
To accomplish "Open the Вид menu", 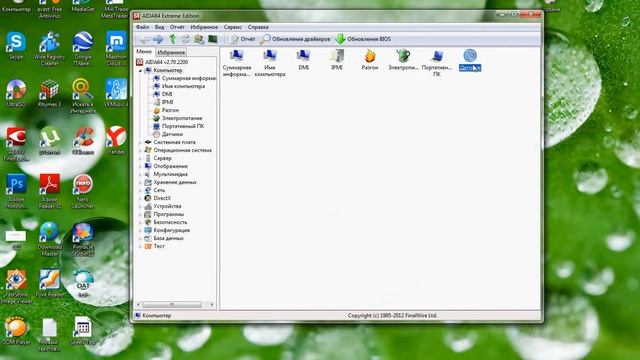I will pyautogui.click(x=159, y=27).
